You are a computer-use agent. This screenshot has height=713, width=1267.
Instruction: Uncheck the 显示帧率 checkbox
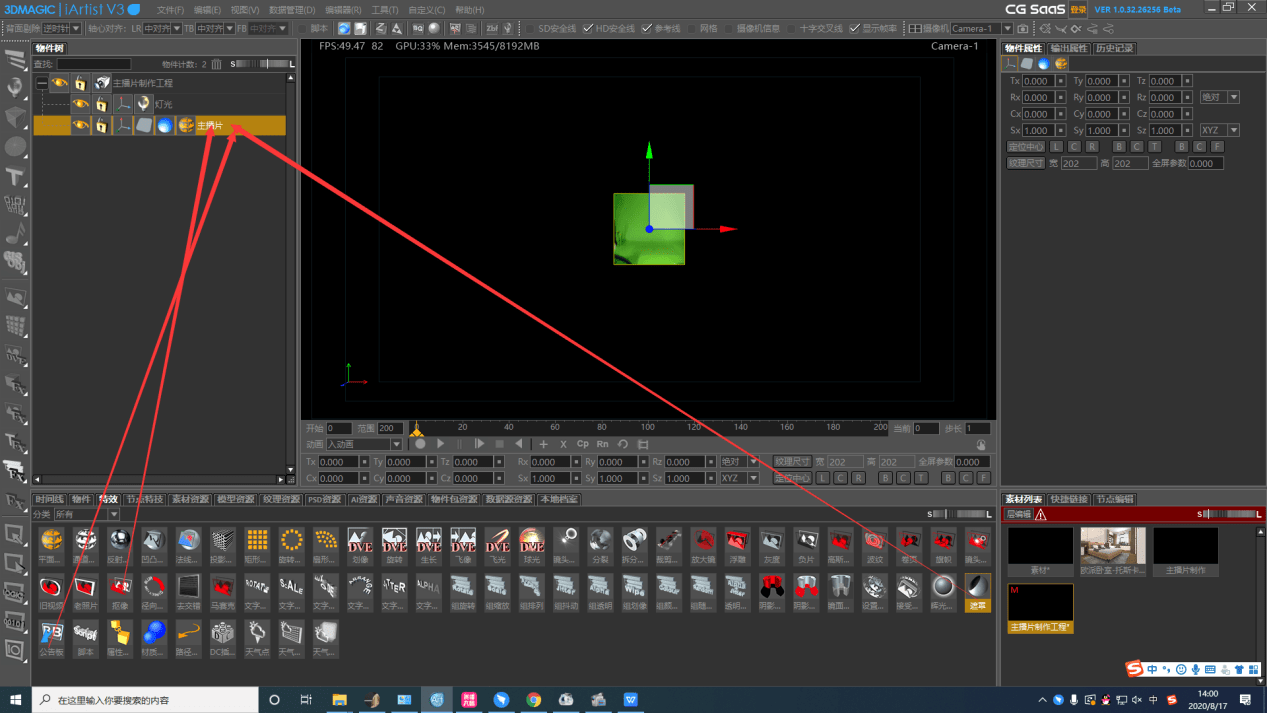pyautogui.click(x=854, y=29)
